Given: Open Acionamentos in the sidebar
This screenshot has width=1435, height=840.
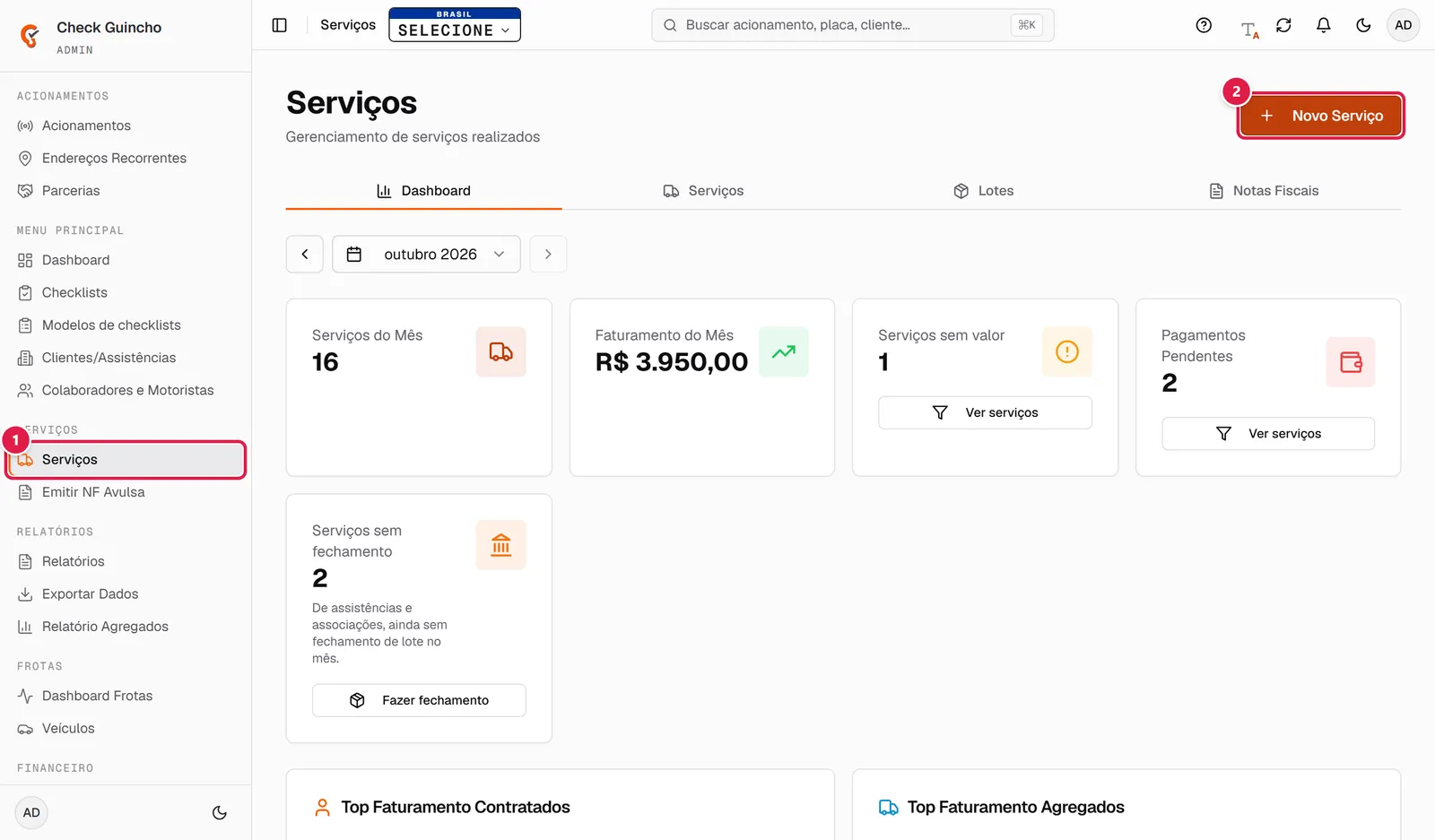Looking at the screenshot, I should tap(126, 126).
